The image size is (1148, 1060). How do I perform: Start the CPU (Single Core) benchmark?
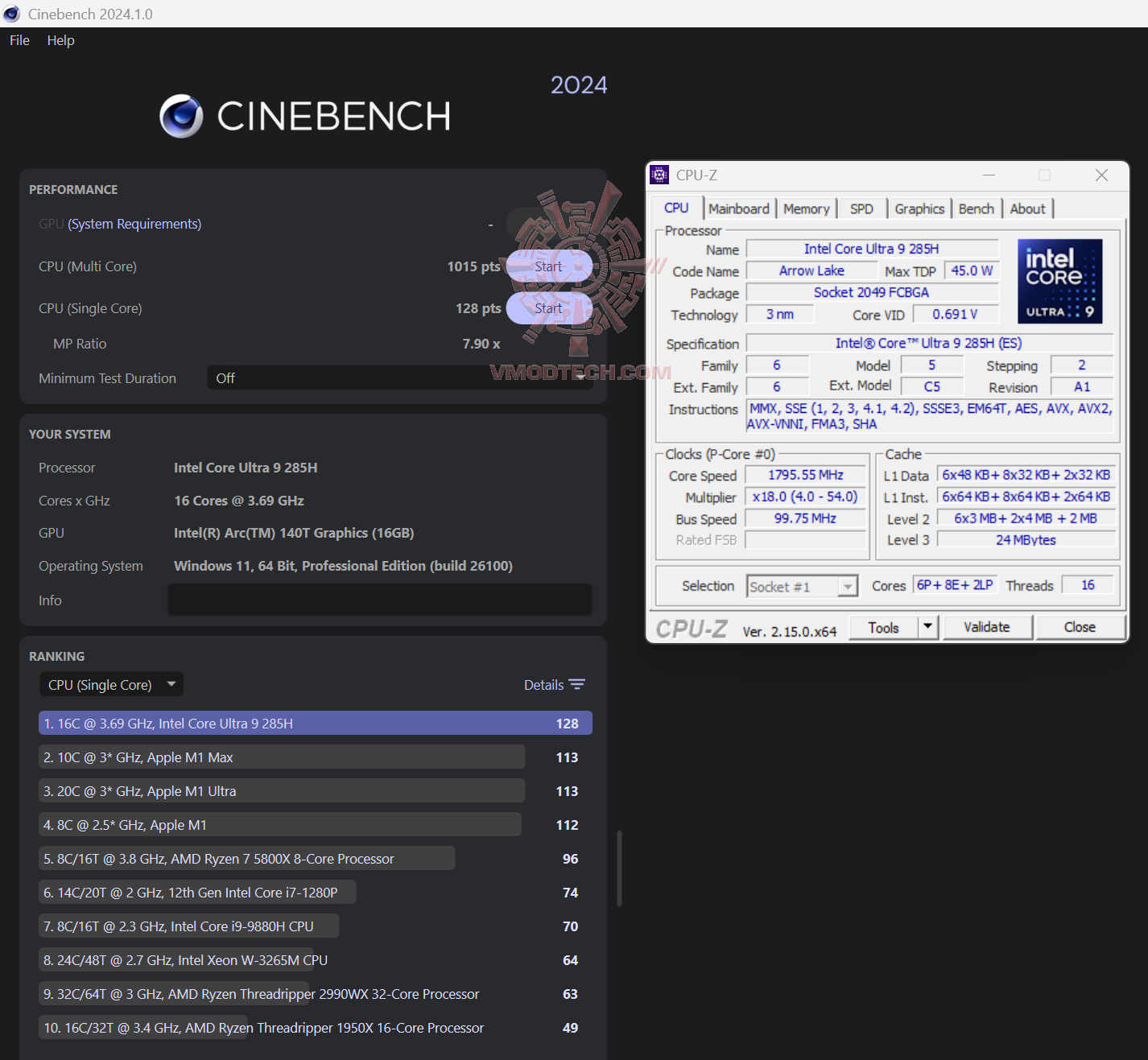pos(549,308)
